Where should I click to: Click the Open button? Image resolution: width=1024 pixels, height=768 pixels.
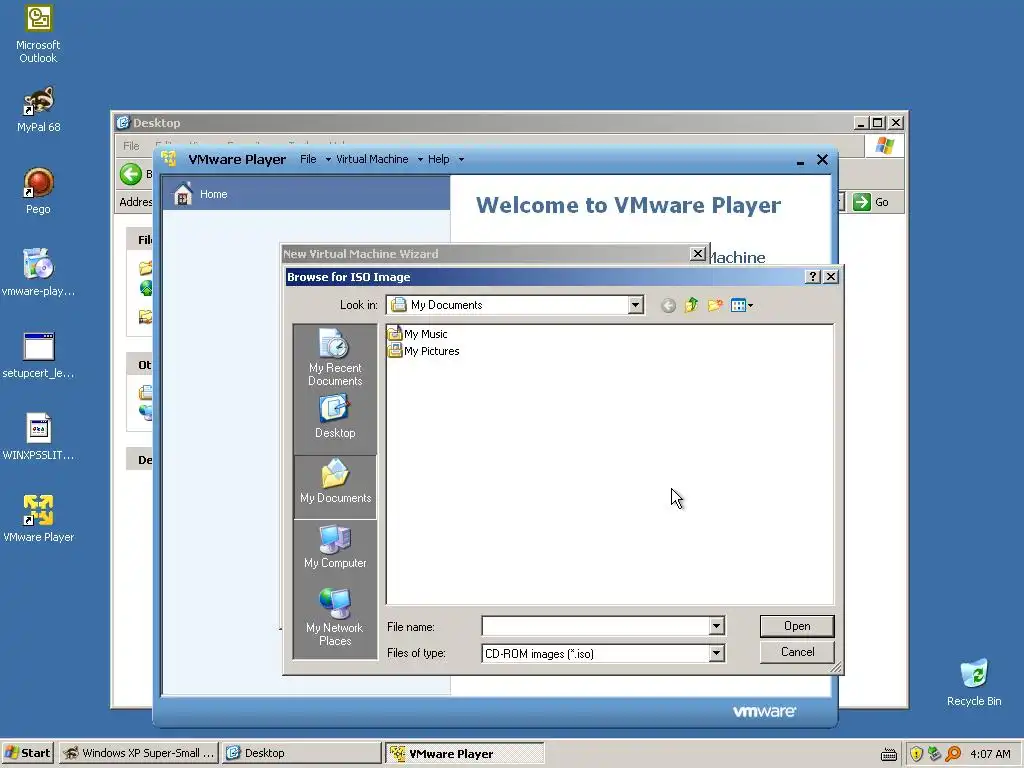click(797, 626)
